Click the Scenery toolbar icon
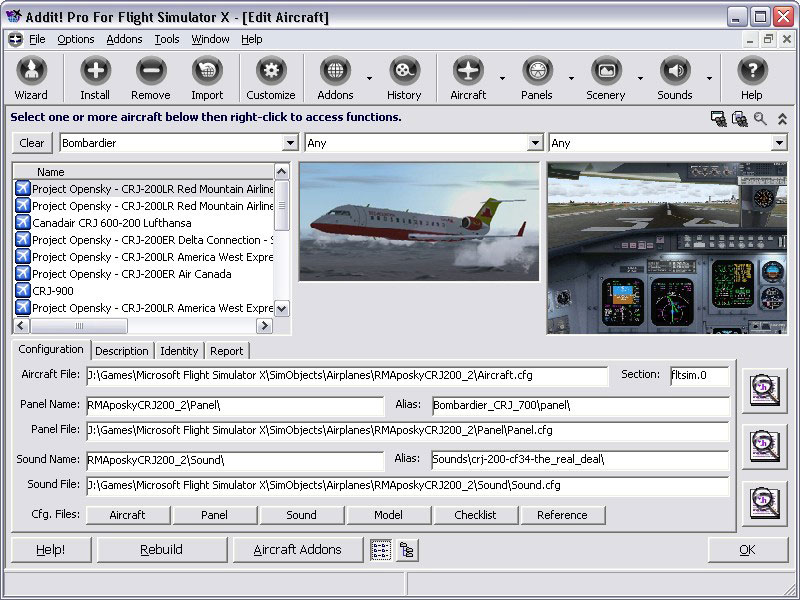This screenshot has height=600, width=800. [605, 78]
